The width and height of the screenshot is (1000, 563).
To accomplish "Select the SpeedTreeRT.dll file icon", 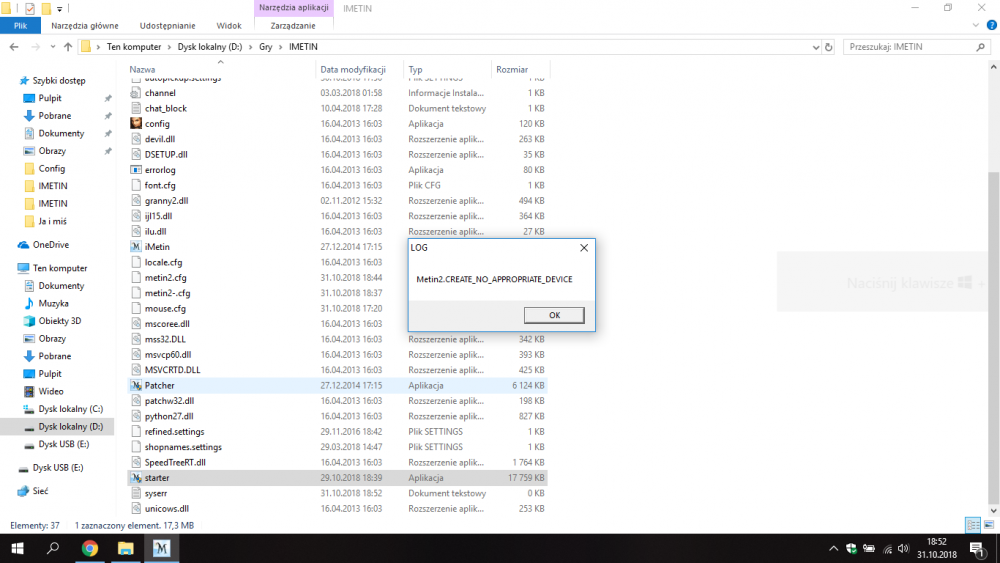I will tap(136, 462).
